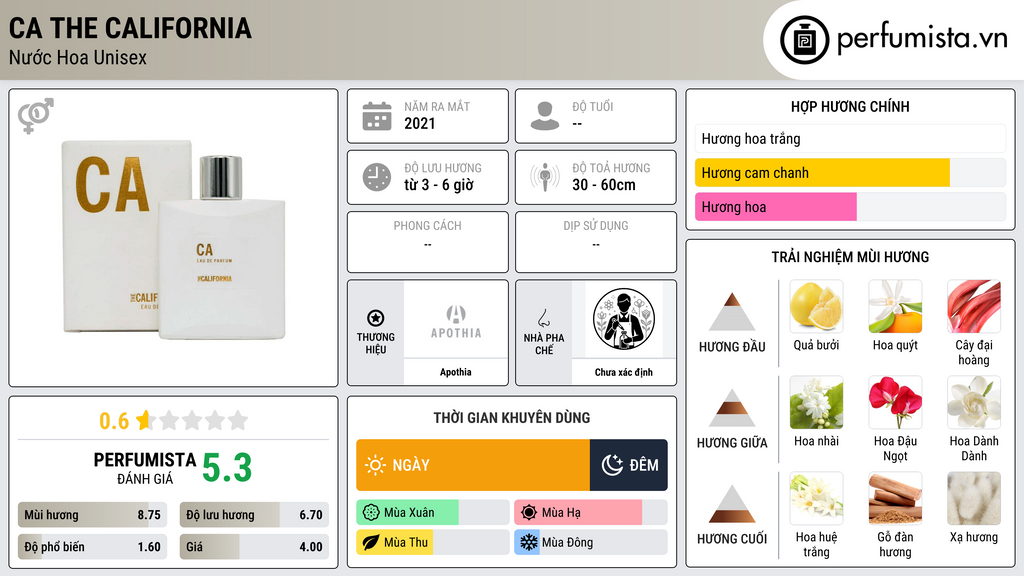This screenshot has height=576, width=1024.
Task: Click the perfumista.vn site name
Action: pyautogui.click(x=922, y=39)
